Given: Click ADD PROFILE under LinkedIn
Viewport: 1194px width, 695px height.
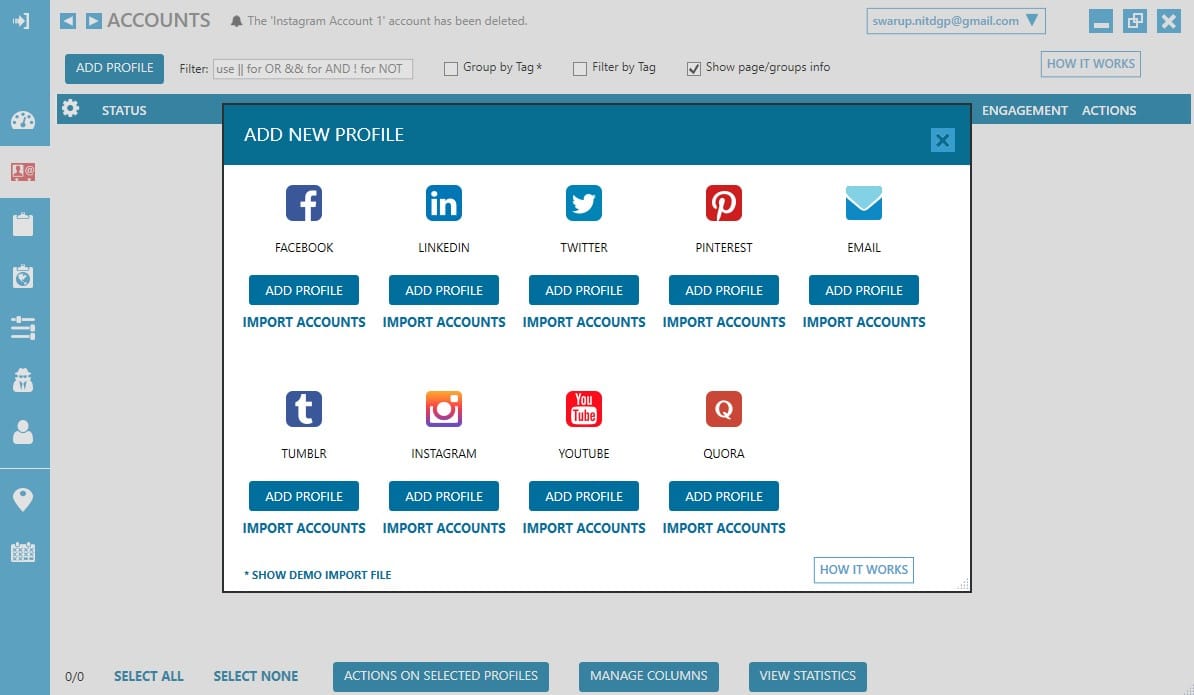Looking at the screenshot, I should tap(444, 290).
